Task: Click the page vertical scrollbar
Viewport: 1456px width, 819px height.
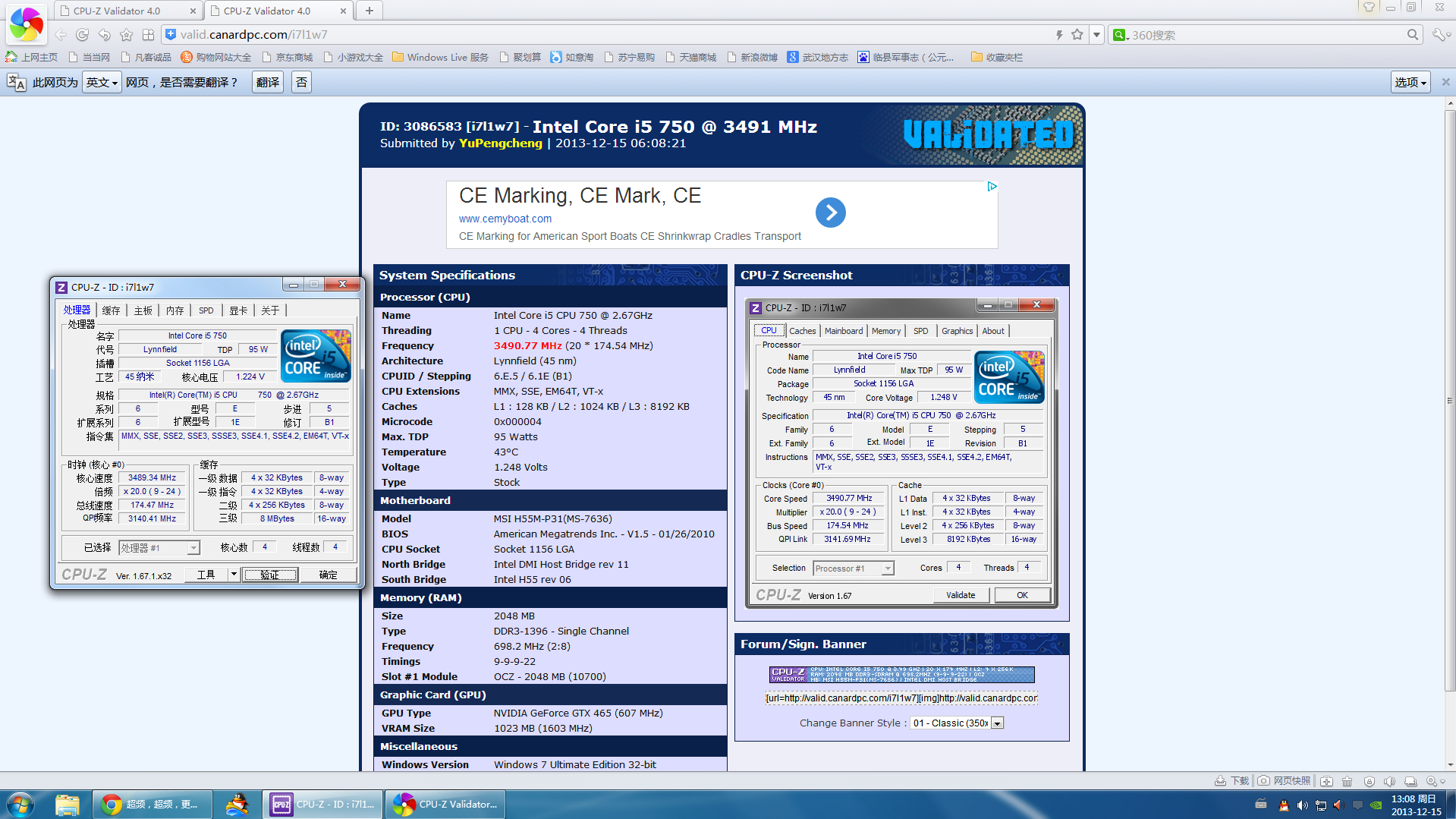Action: pos(1449,401)
